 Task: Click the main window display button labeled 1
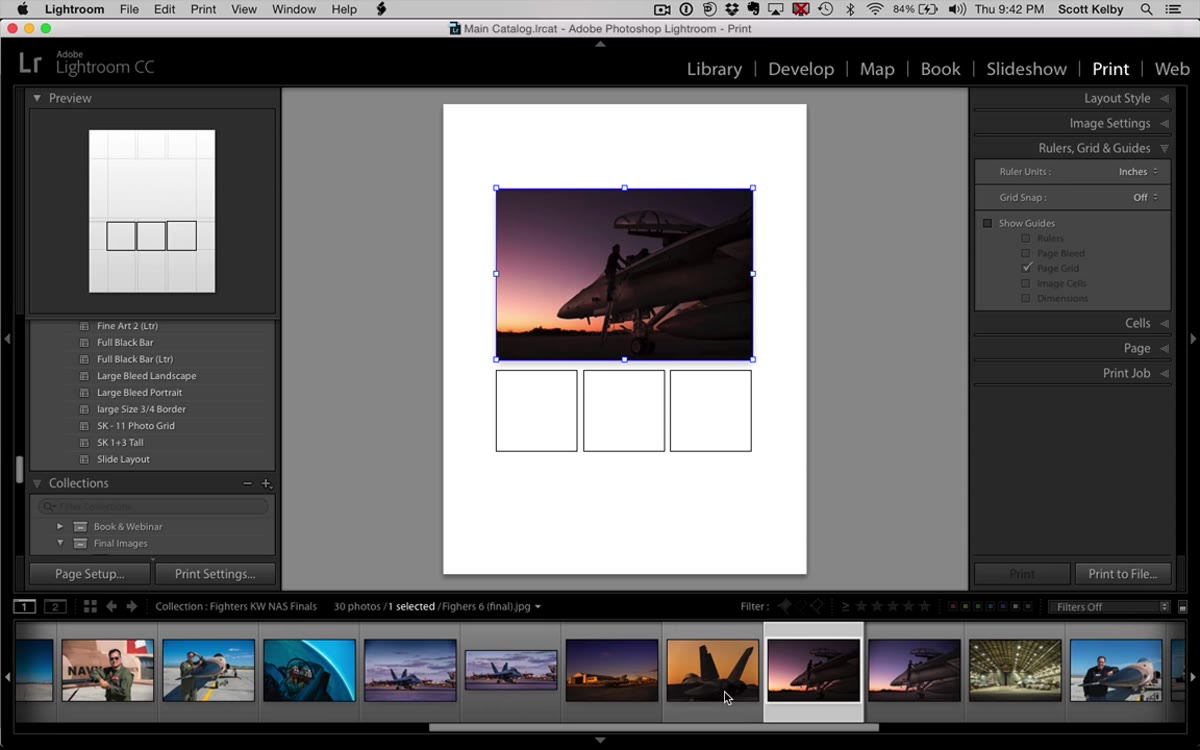click(24, 606)
